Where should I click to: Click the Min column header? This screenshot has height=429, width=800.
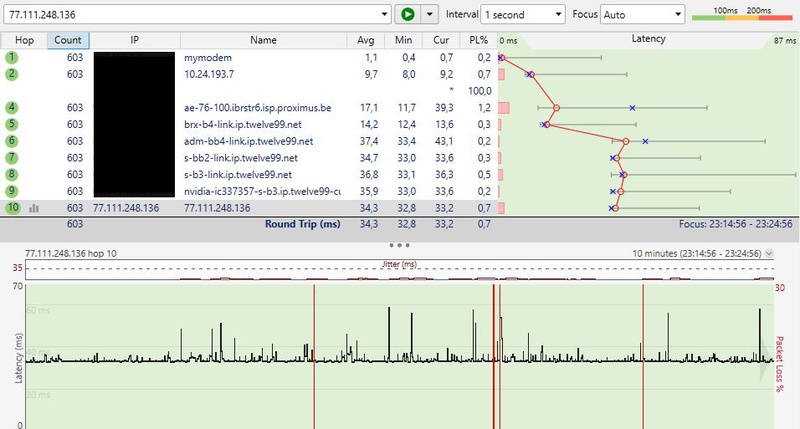click(403, 40)
